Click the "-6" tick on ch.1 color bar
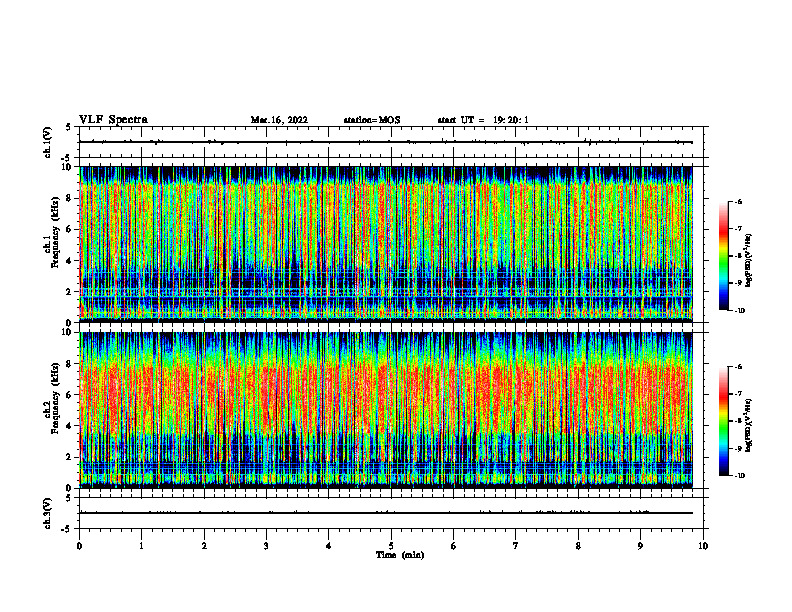This screenshot has width=792, height=612. tap(738, 201)
